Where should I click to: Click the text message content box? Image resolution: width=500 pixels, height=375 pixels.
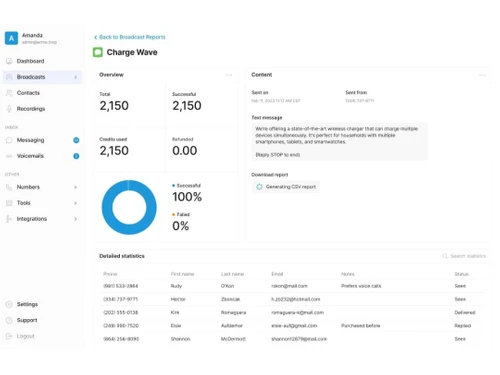click(x=339, y=142)
